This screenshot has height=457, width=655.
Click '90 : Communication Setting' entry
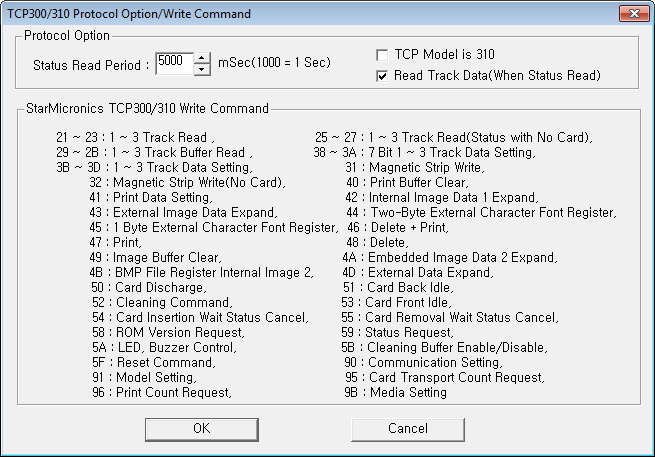[x=424, y=363]
